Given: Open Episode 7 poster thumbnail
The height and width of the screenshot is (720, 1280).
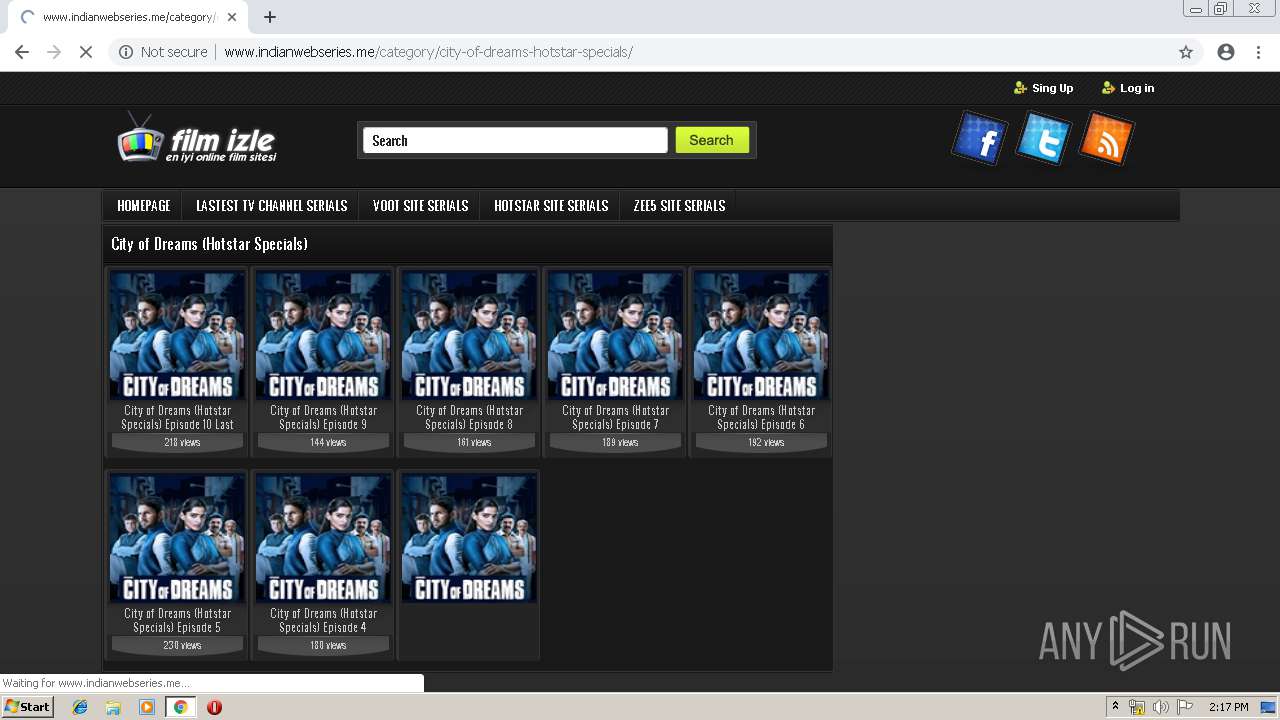Looking at the screenshot, I should pyautogui.click(x=615, y=335).
